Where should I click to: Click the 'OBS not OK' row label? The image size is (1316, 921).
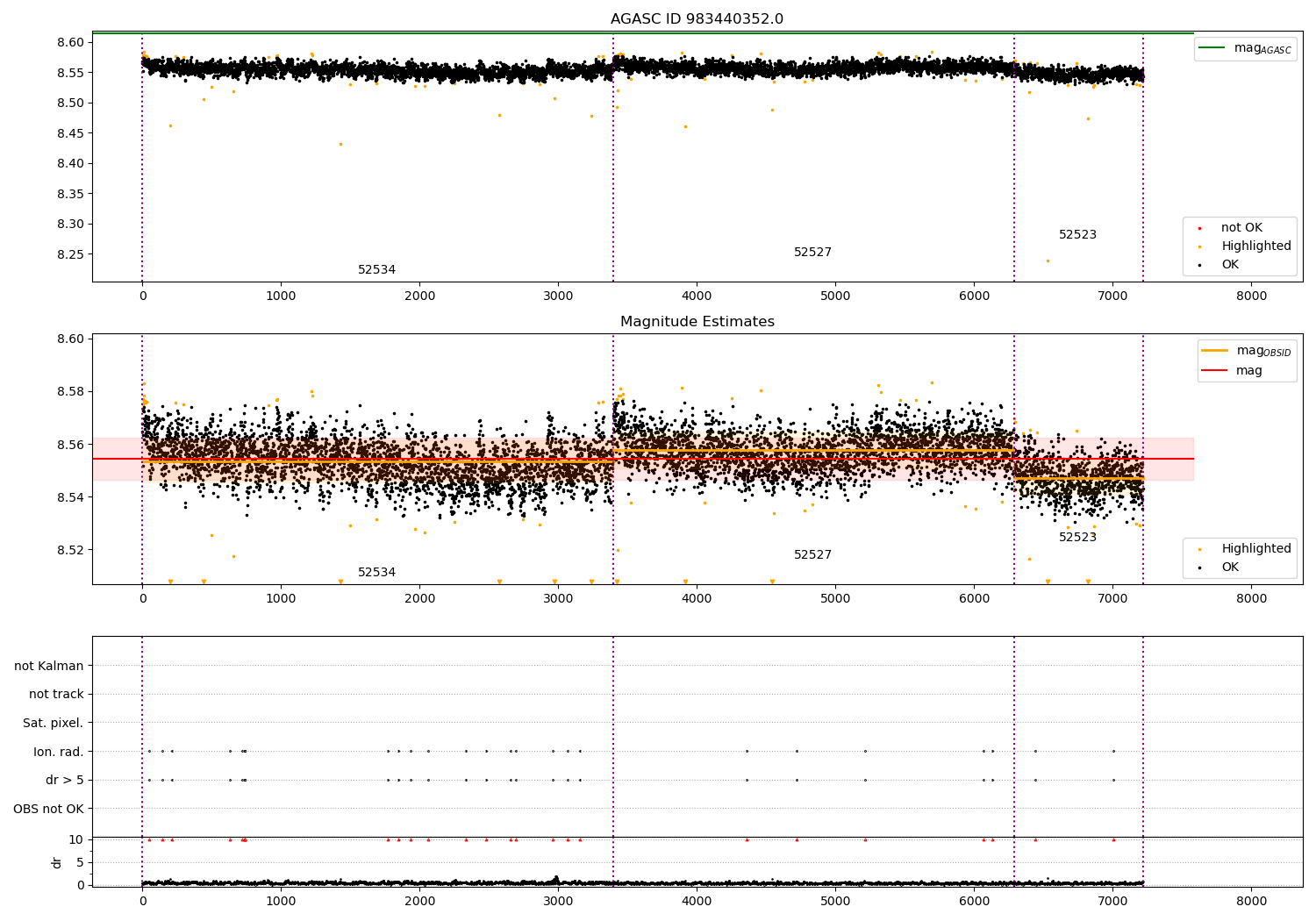point(49,809)
